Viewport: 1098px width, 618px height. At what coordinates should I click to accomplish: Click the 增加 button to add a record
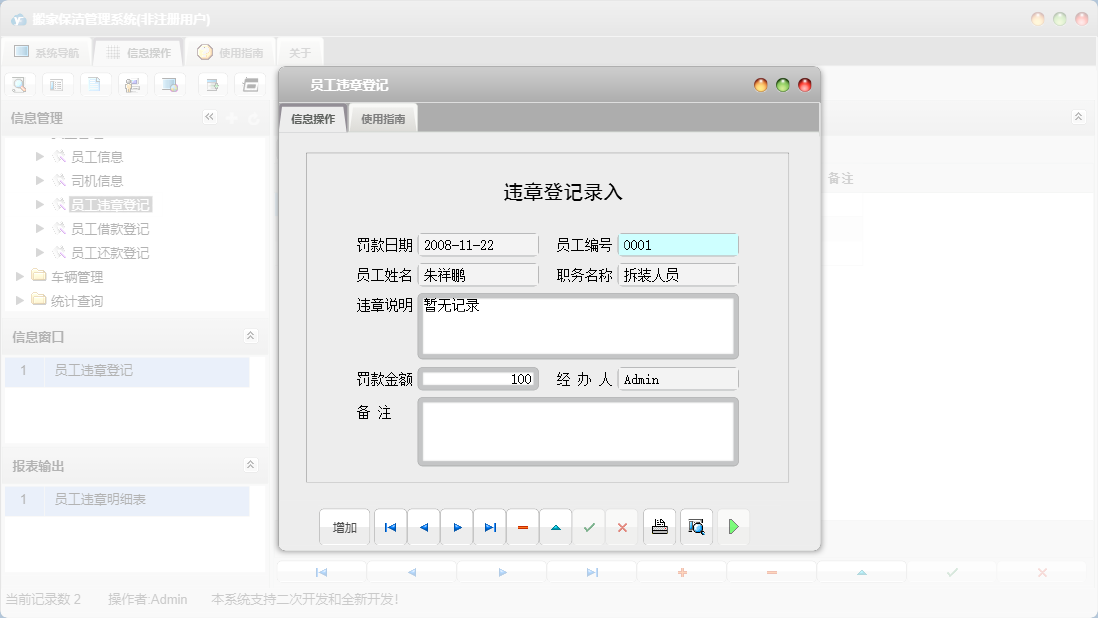coord(344,527)
